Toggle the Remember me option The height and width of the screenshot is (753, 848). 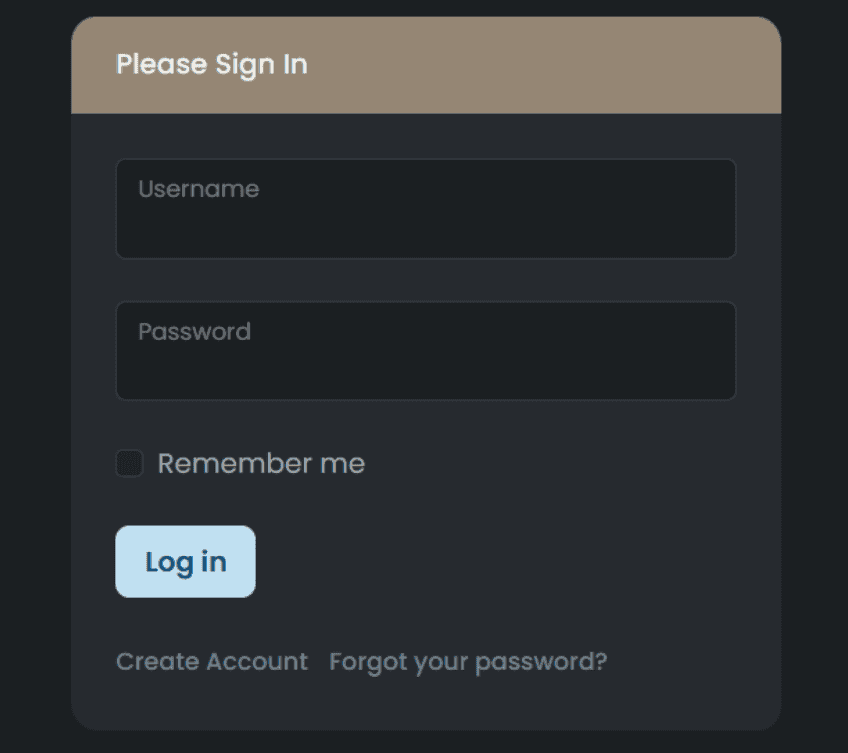click(130, 464)
